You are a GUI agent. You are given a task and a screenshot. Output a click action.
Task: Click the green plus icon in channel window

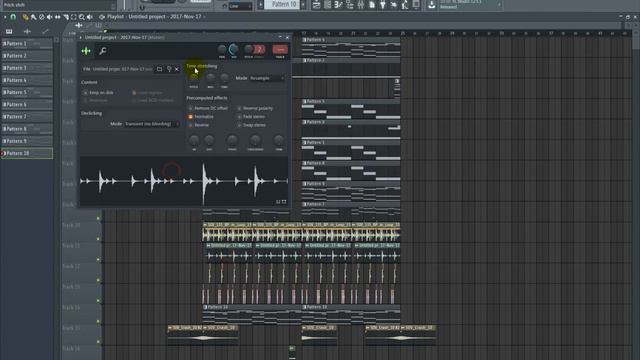[86, 51]
